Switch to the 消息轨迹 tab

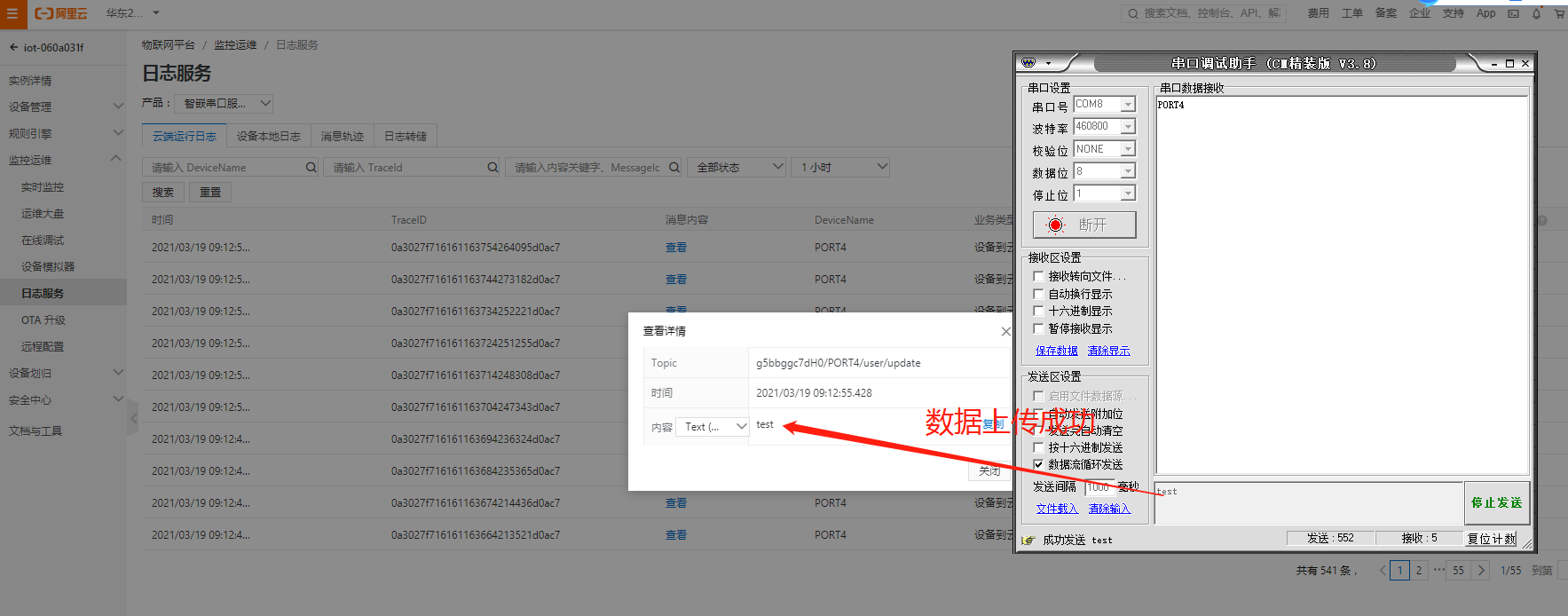point(342,136)
